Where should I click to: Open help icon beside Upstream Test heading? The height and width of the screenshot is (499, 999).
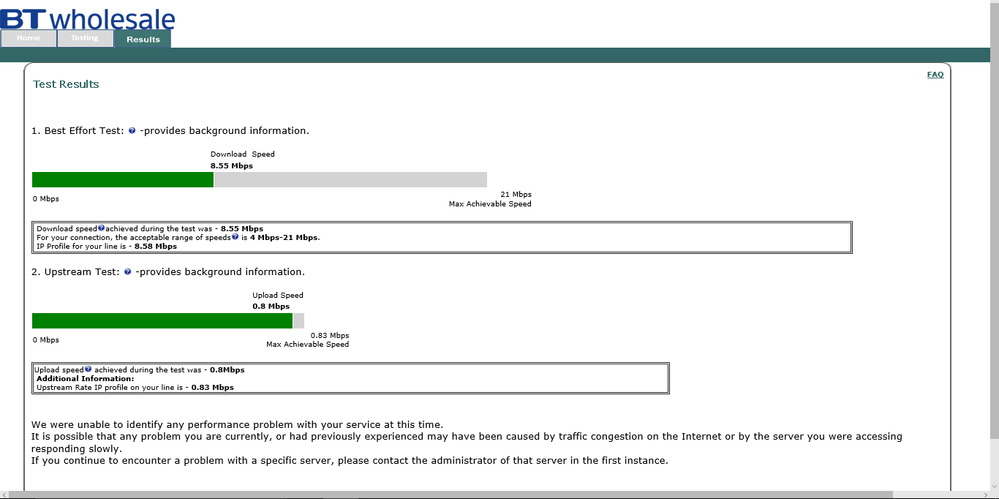click(127, 272)
